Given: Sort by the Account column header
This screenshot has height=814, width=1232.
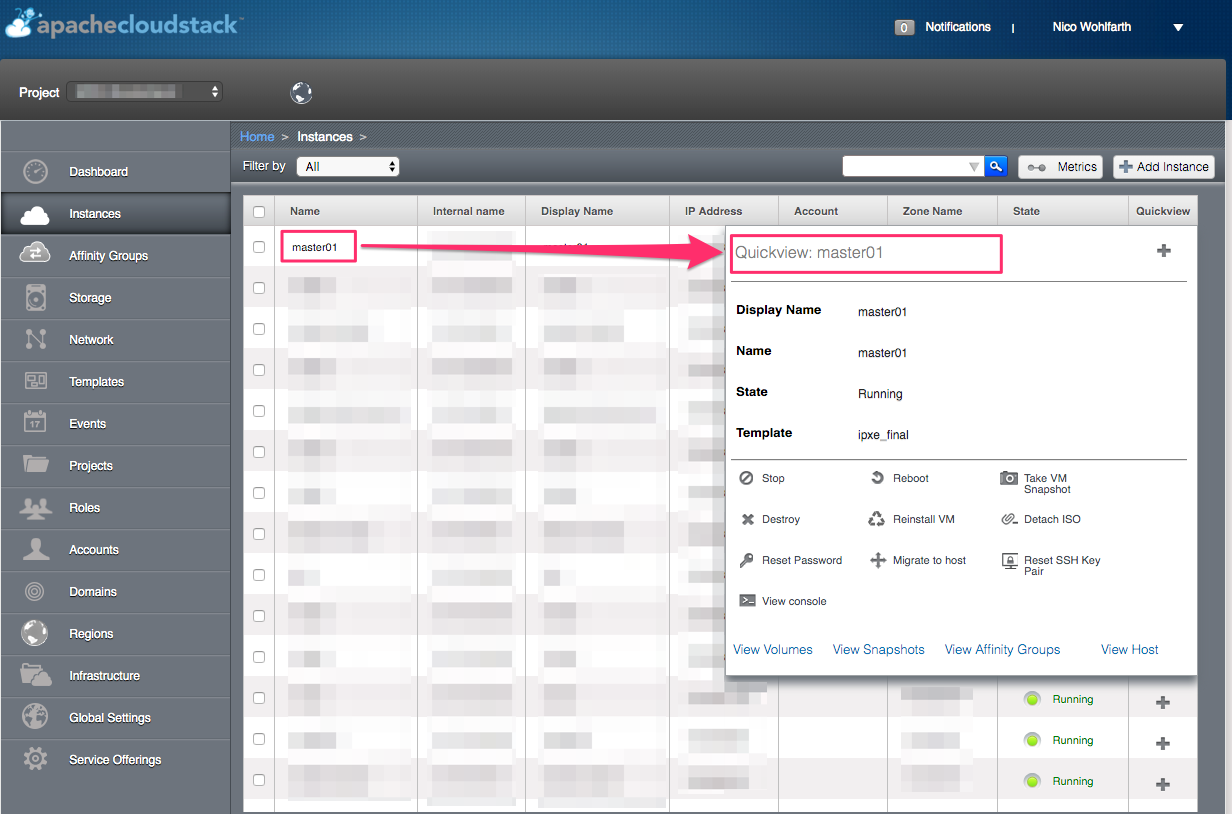Looking at the screenshot, I should tap(816, 211).
